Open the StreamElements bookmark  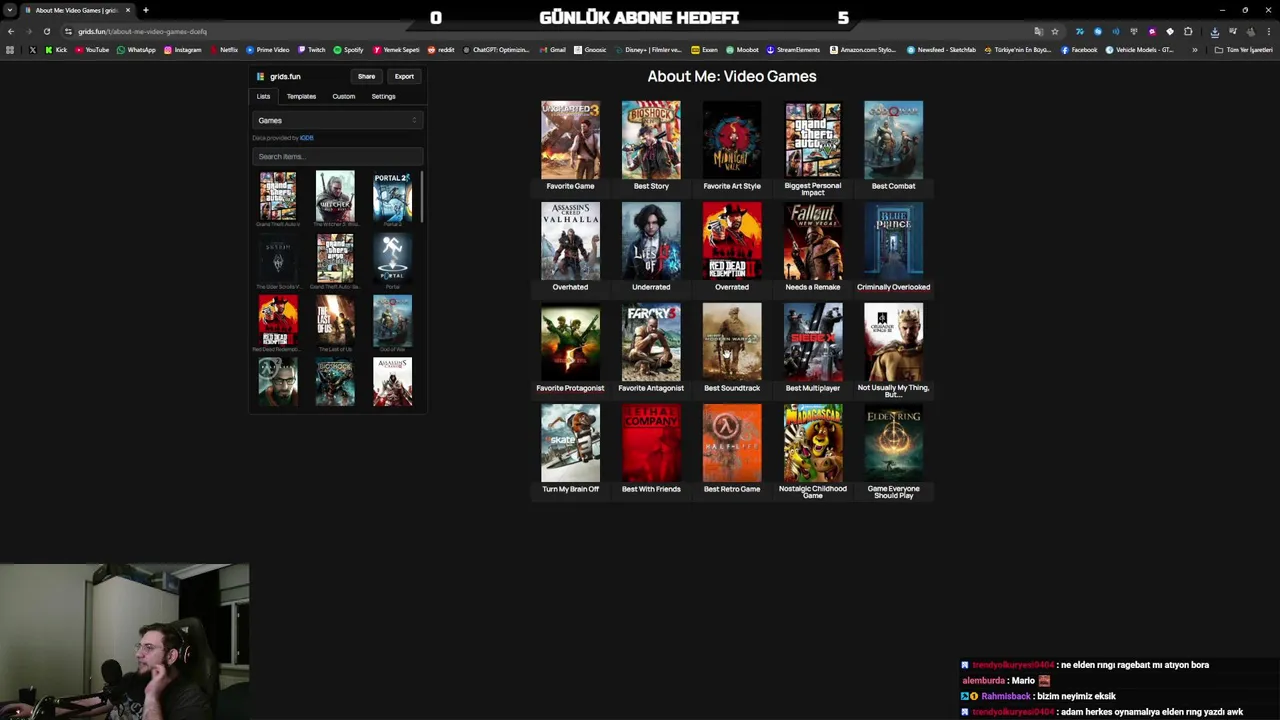(793, 50)
